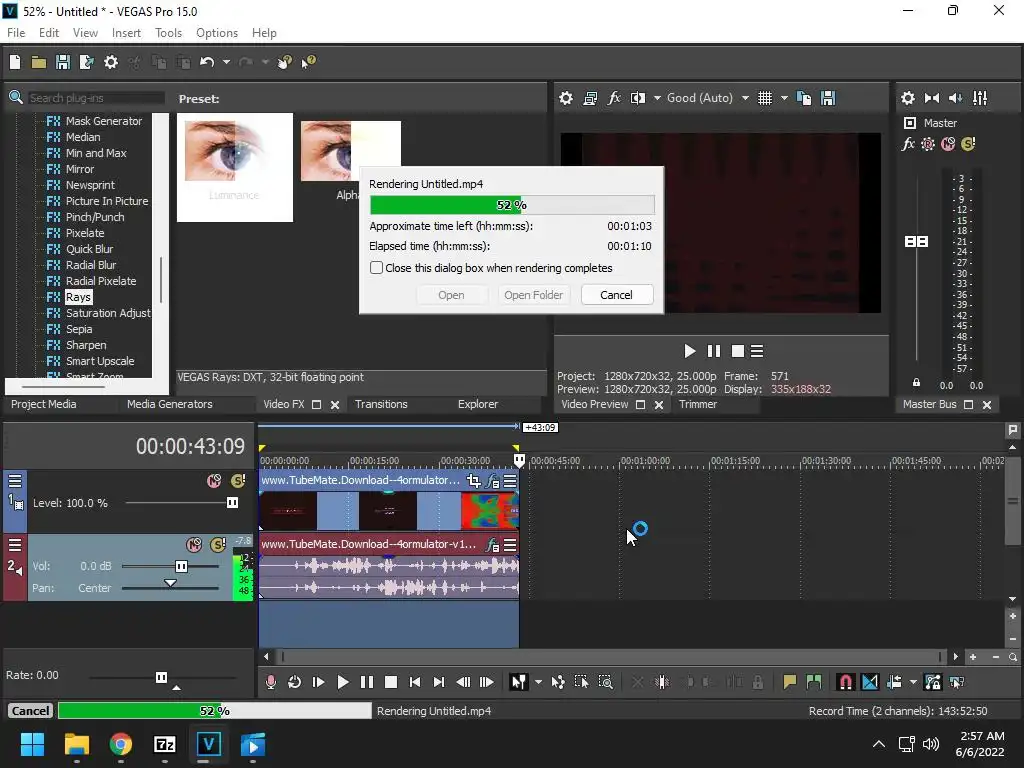Click the Selection Edit tool icon
Image resolution: width=1024 pixels, height=768 pixels.
pos(581,682)
